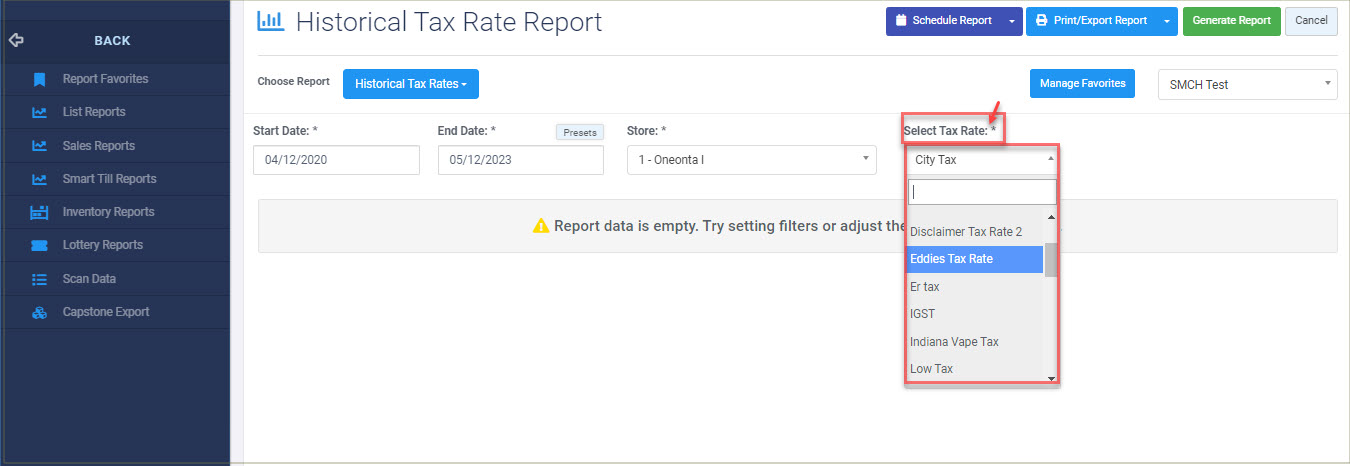Expand the Print/Export Report dropdown arrow
The width and height of the screenshot is (1350, 466).
pos(1167,21)
